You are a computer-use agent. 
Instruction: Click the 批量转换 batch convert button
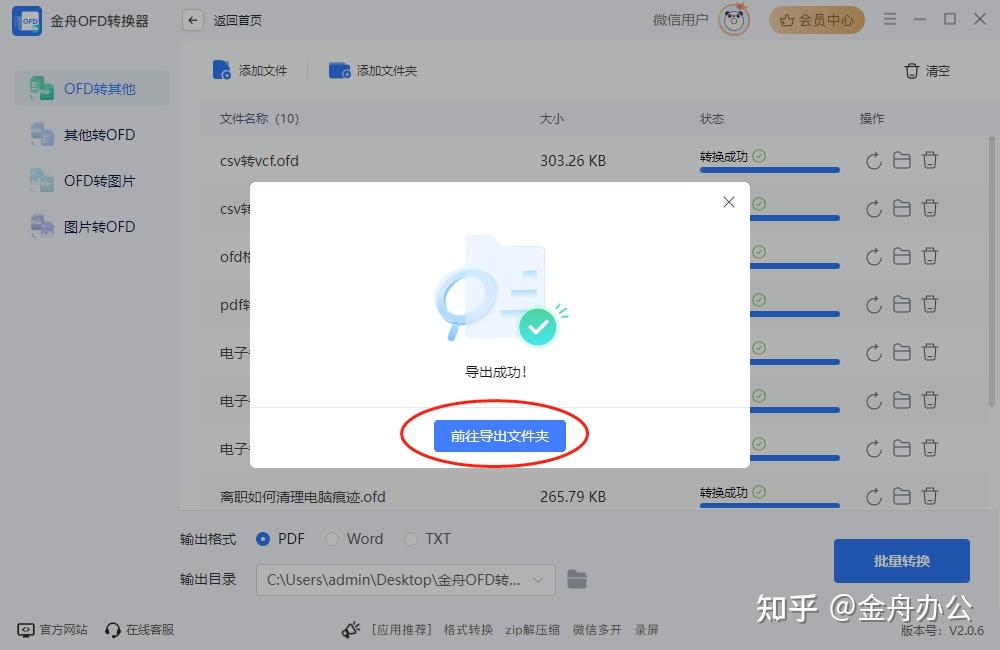(x=901, y=561)
